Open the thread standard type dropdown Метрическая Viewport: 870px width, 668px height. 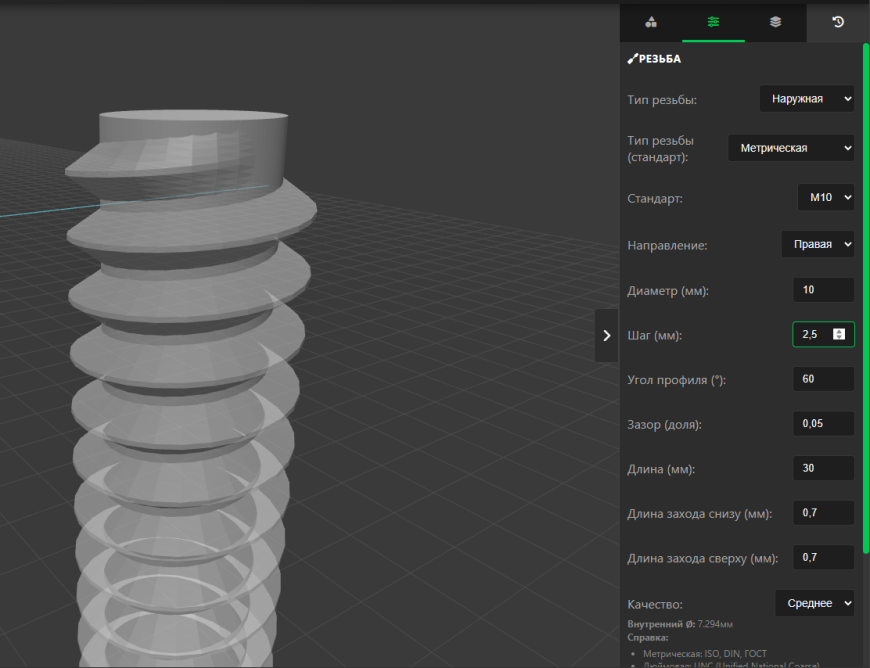pyautogui.click(x=791, y=148)
